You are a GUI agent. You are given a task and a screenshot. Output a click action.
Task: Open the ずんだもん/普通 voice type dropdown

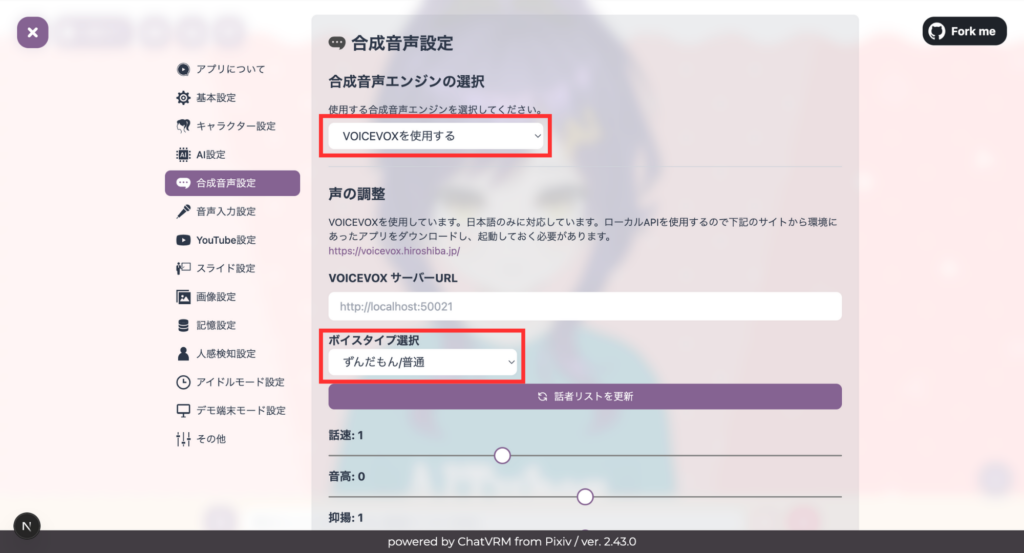pyautogui.click(x=423, y=362)
